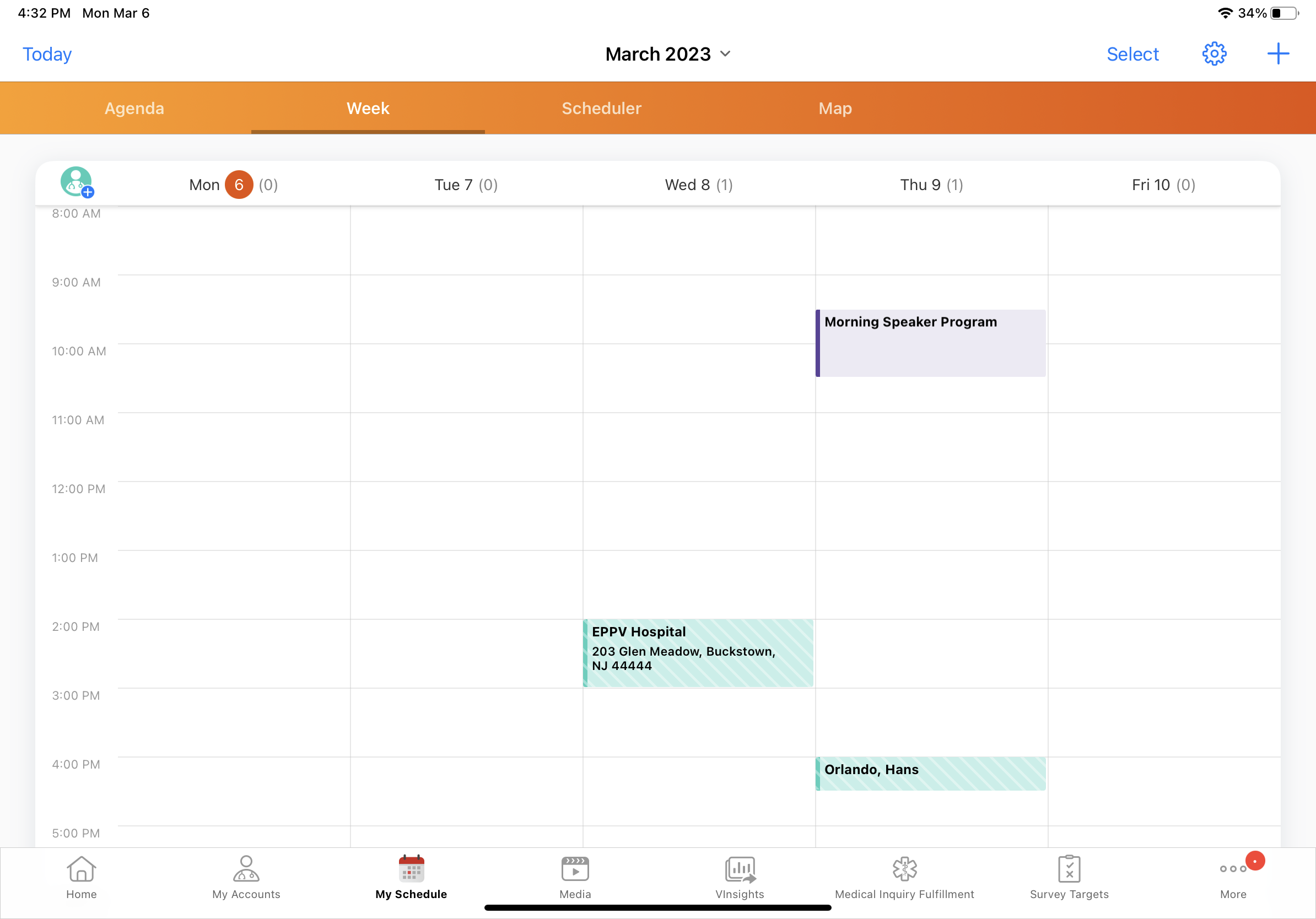Open VInsights reports icon
Image resolution: width=1316 pixels, height=919 pixels.
[x=740, y=877]
